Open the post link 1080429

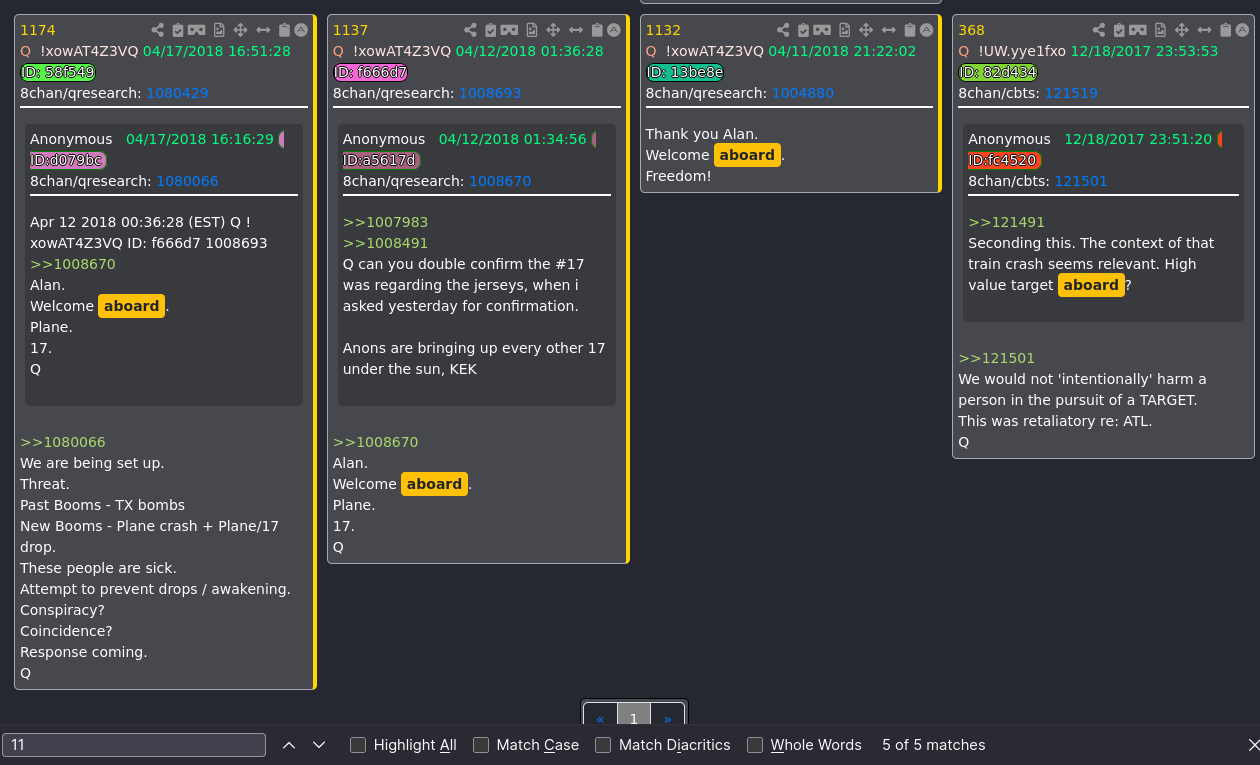[177, 93]
